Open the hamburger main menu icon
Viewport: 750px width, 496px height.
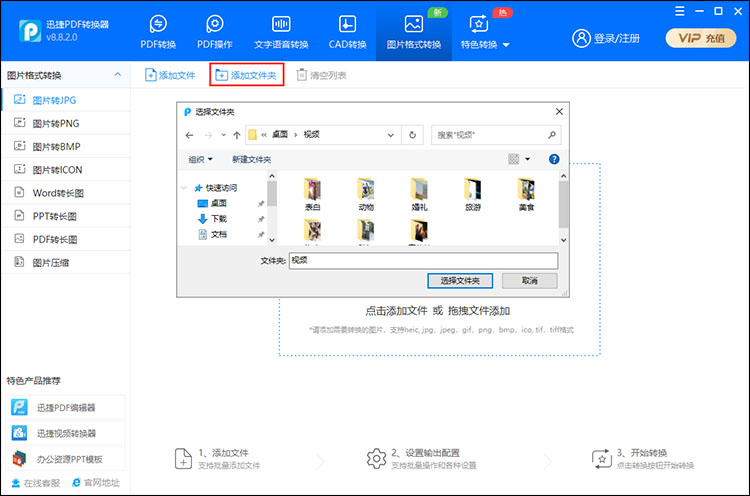tap(680, 11)
